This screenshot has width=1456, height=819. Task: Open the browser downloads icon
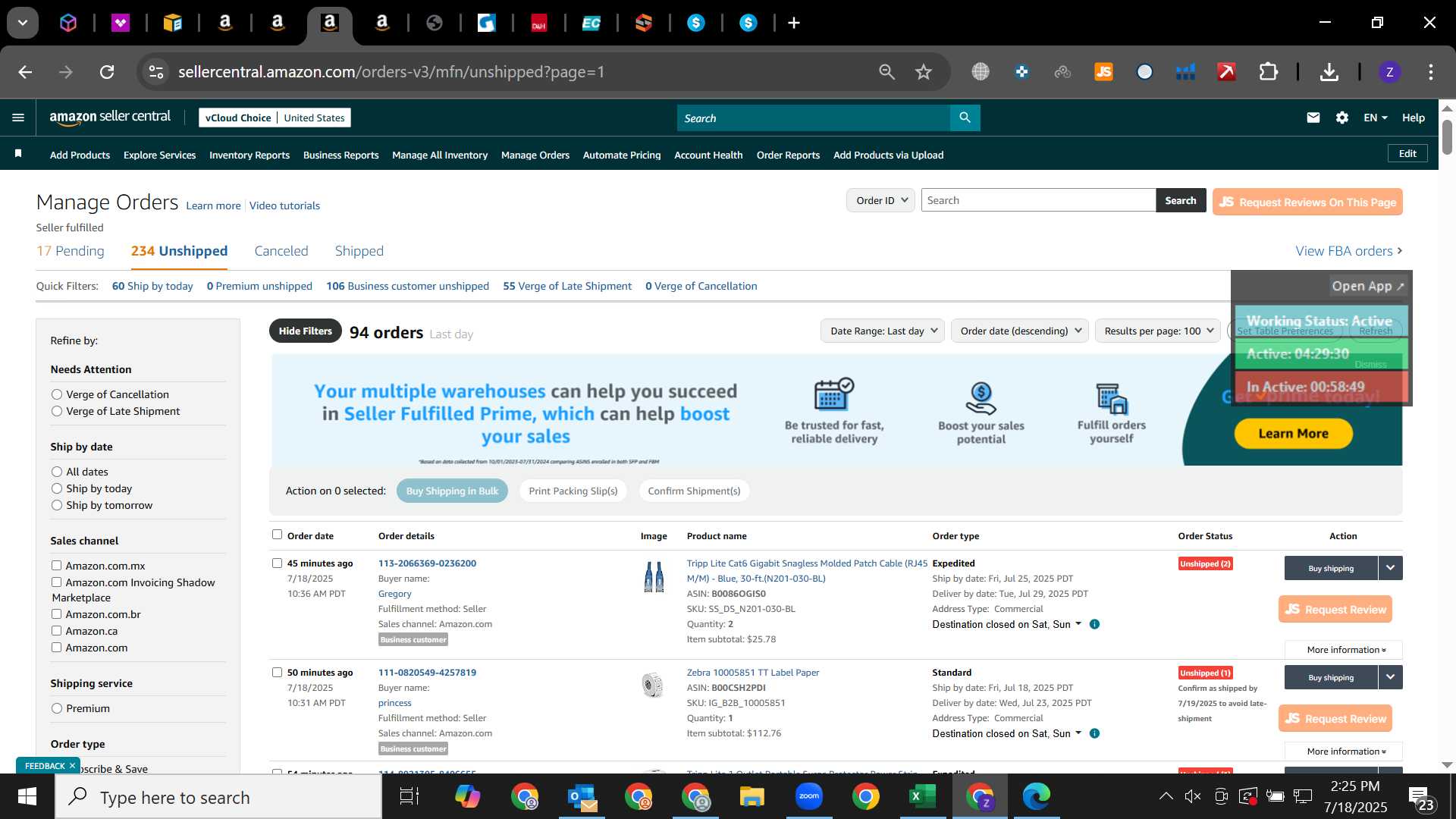pyautogui.click(x=1329, y=72)
